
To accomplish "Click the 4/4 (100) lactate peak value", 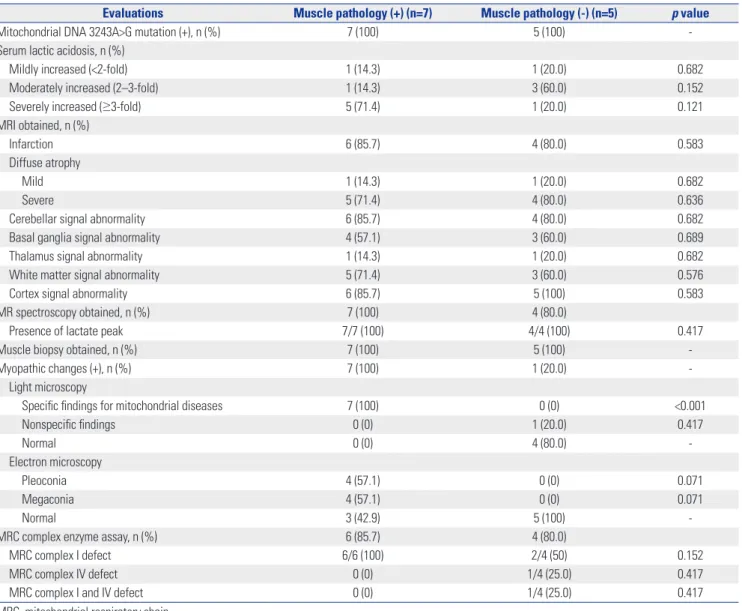I will click(x=549, y=331).
